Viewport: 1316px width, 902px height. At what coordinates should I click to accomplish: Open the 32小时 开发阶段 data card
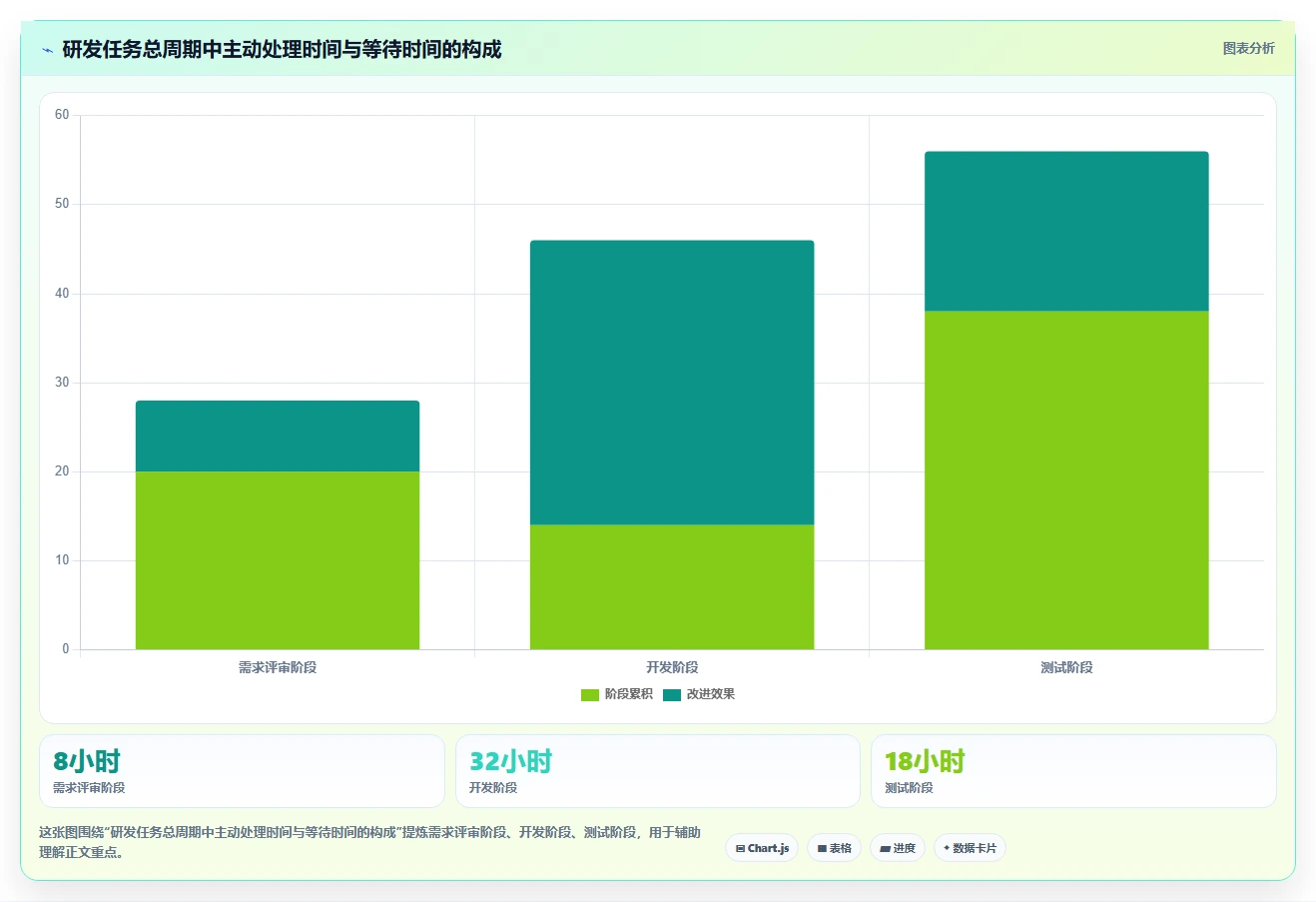tap(657, 771)
